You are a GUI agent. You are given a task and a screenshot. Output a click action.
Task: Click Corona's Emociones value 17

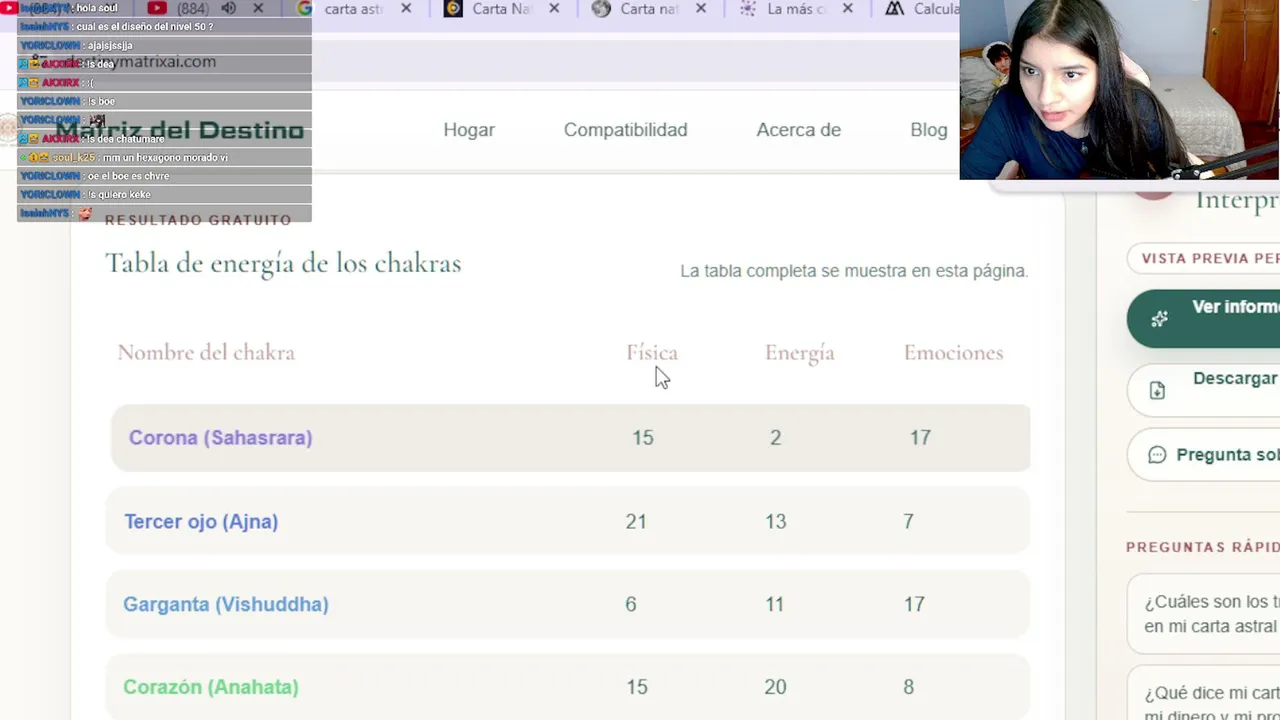pyautogui.click(x=920, y=438)
